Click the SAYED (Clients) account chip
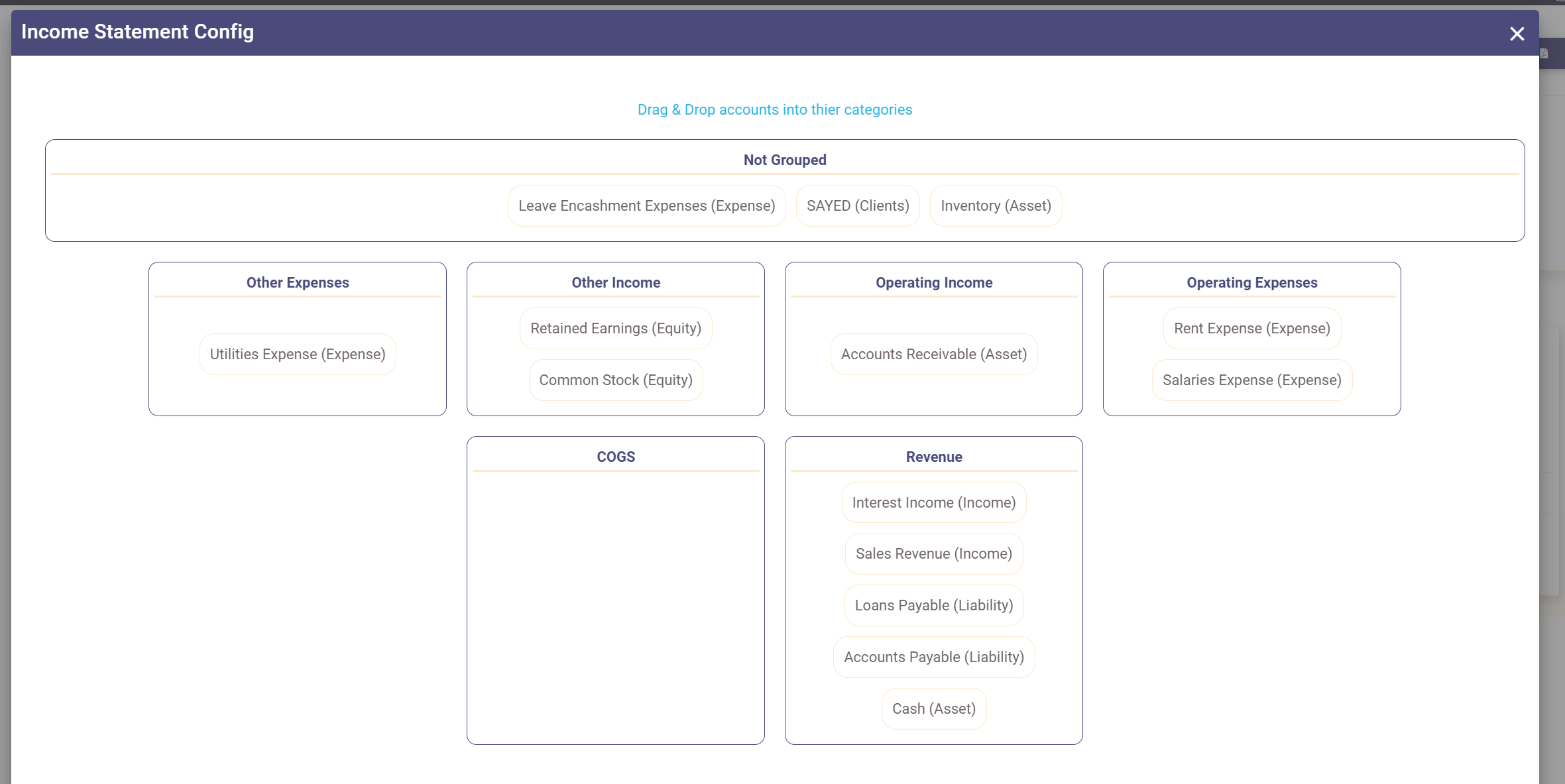This screenshot has width=1565, height=784. [x=858, y=206]
